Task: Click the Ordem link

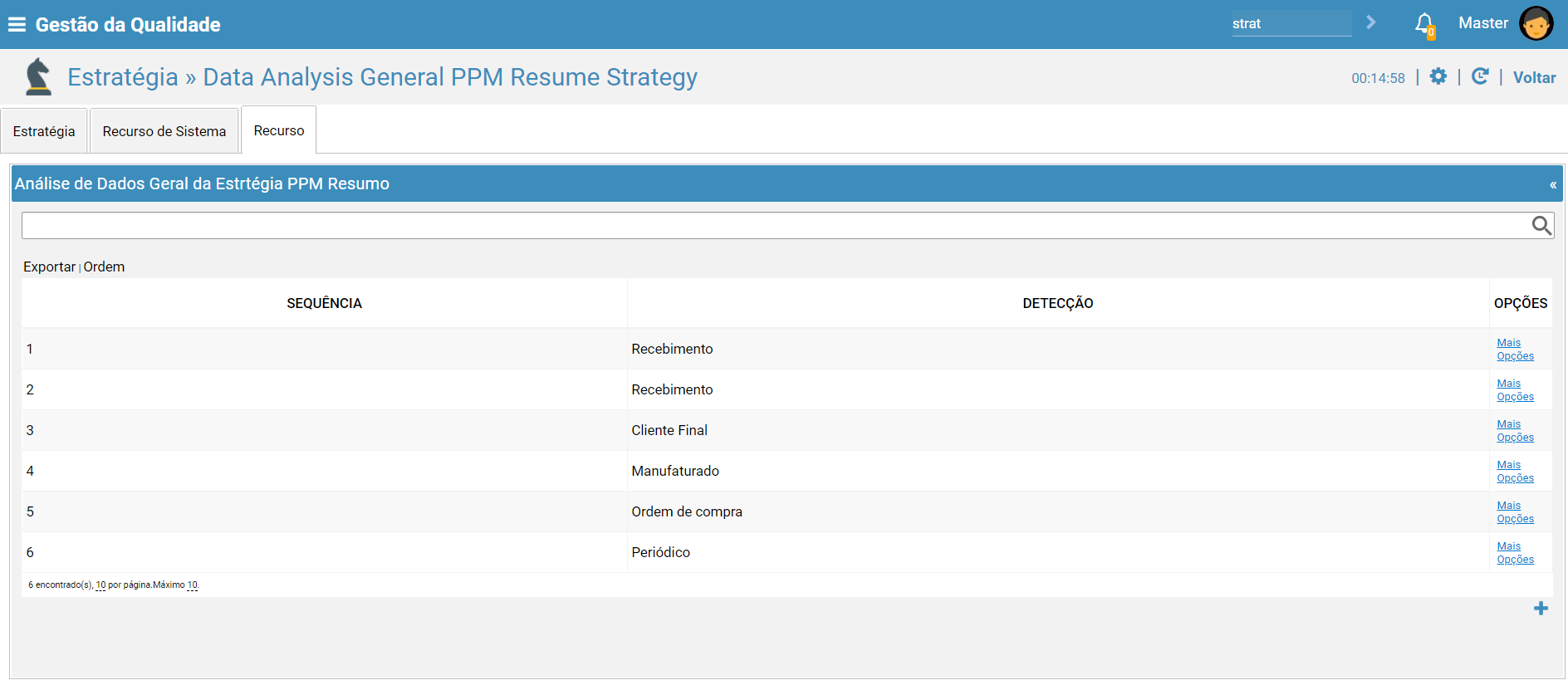Action: [104, 267]
